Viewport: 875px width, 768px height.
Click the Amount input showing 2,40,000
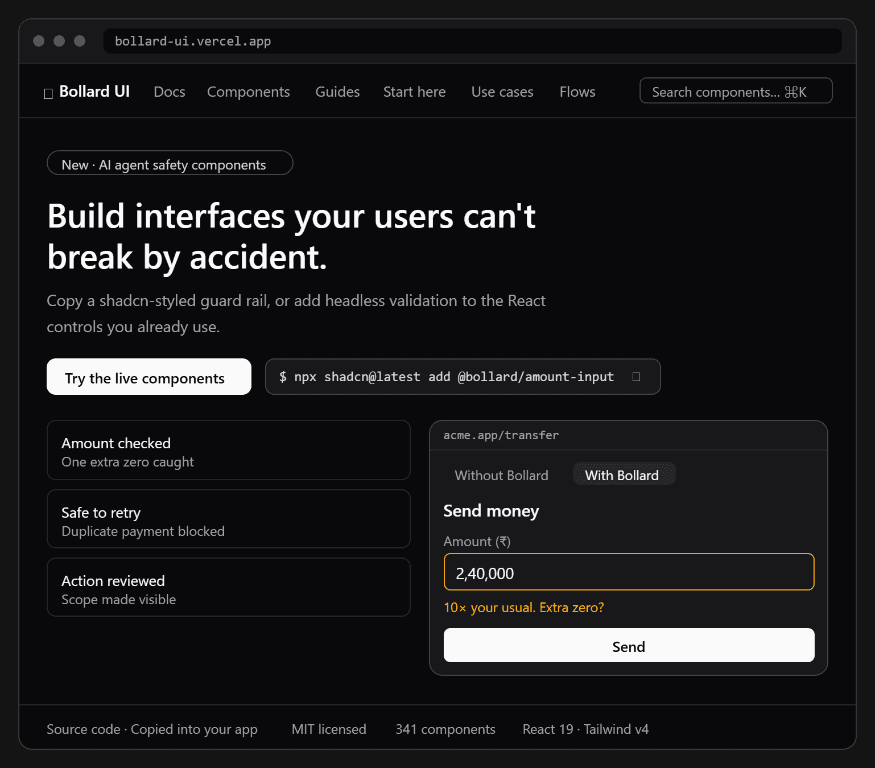pyautogui.click(x=629, y=572)
